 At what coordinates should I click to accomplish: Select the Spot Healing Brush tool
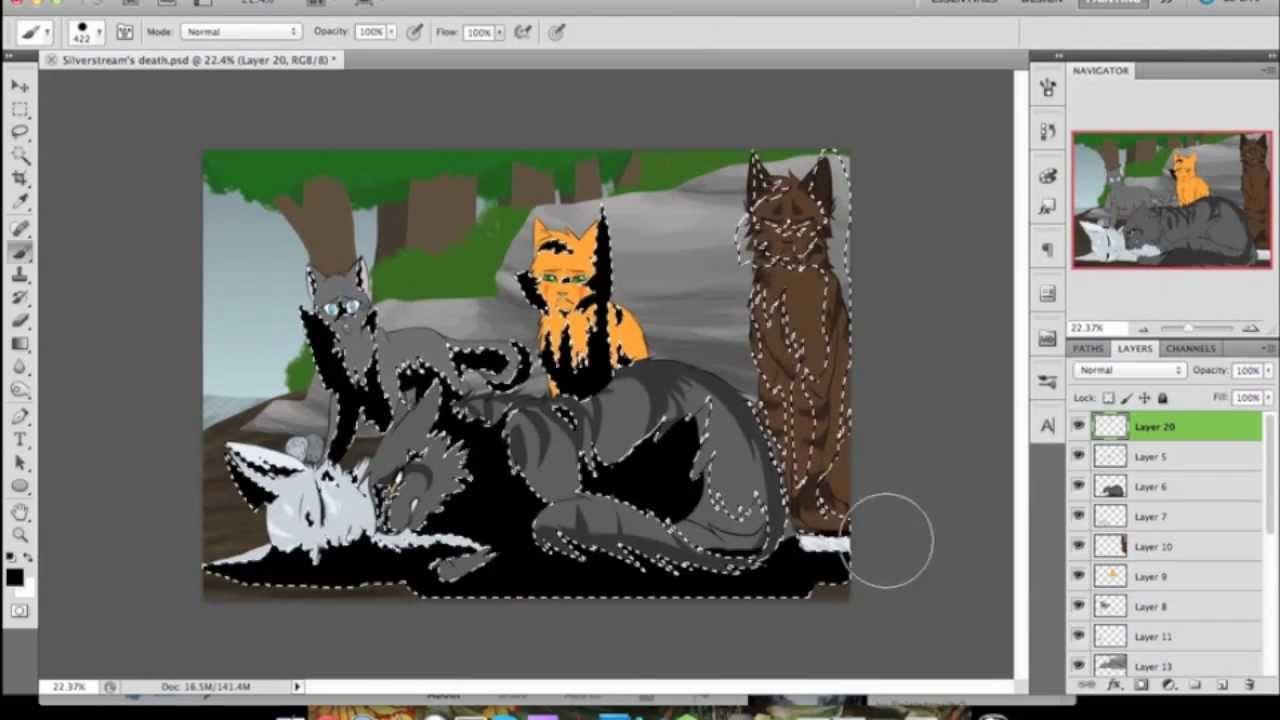tap(20, 229)
